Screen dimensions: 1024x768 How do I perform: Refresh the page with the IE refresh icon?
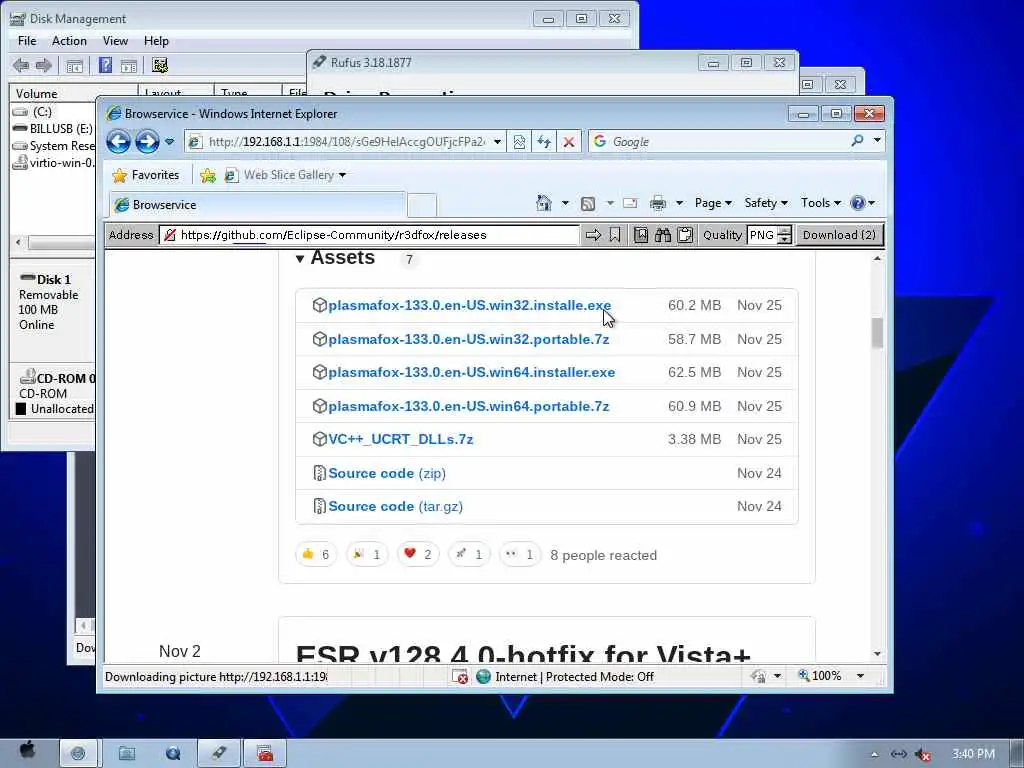(544, 142)
